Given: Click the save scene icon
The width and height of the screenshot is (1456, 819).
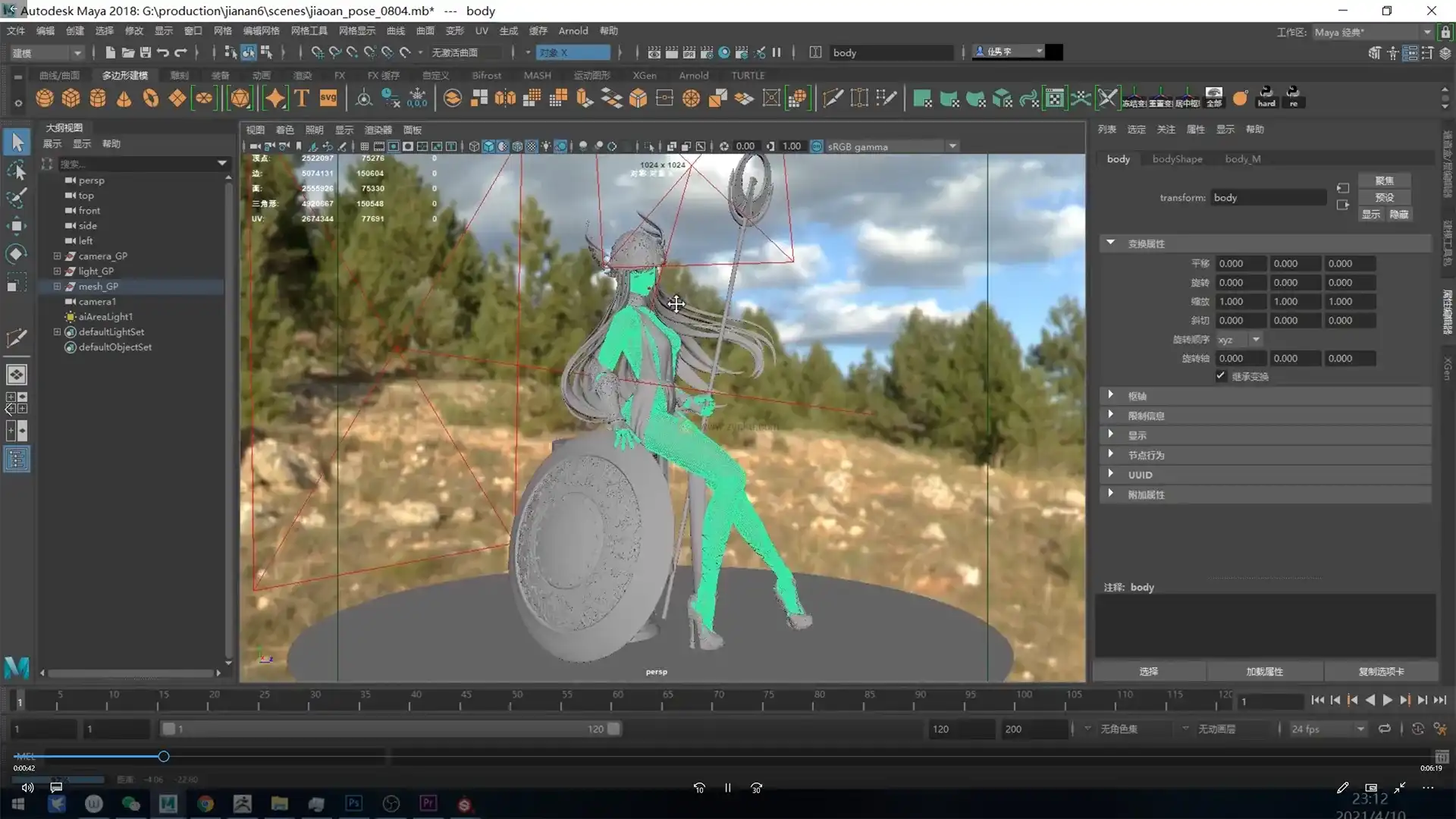Looking at the screenshot, I should 146,52.
